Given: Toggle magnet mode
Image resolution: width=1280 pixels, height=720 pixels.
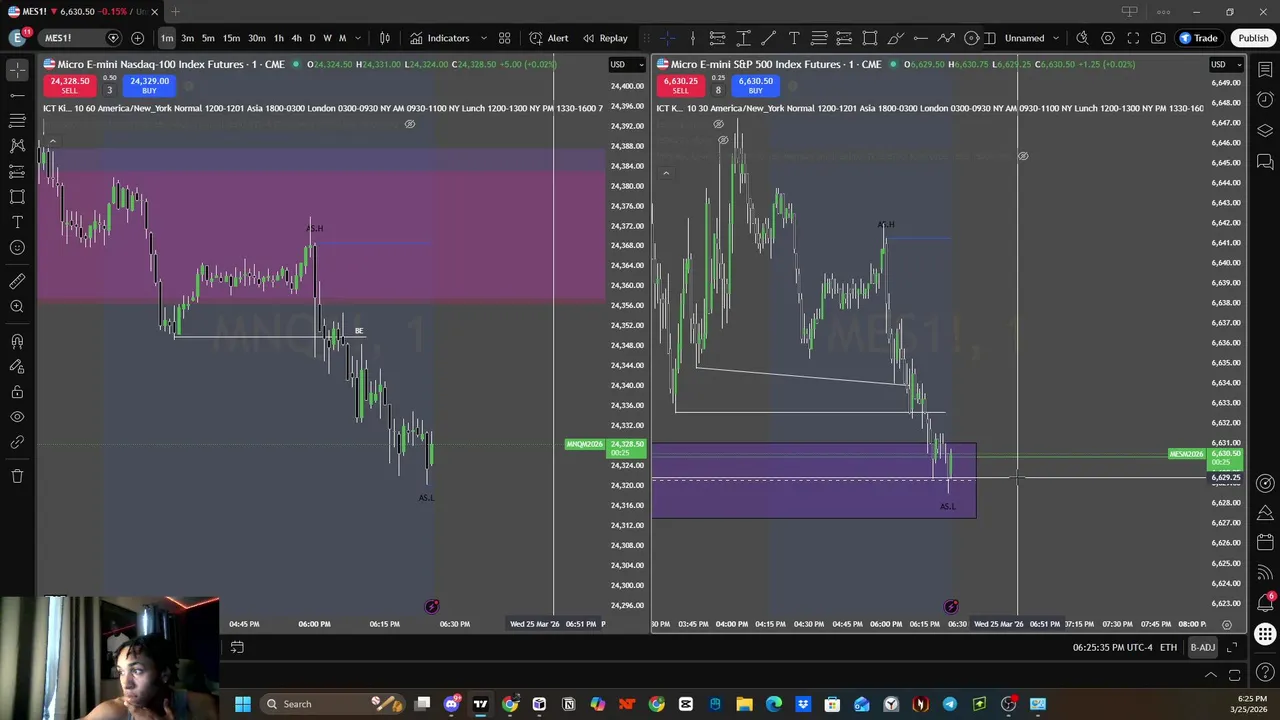Looking at the screenshot, I should [x=17, y=341].
